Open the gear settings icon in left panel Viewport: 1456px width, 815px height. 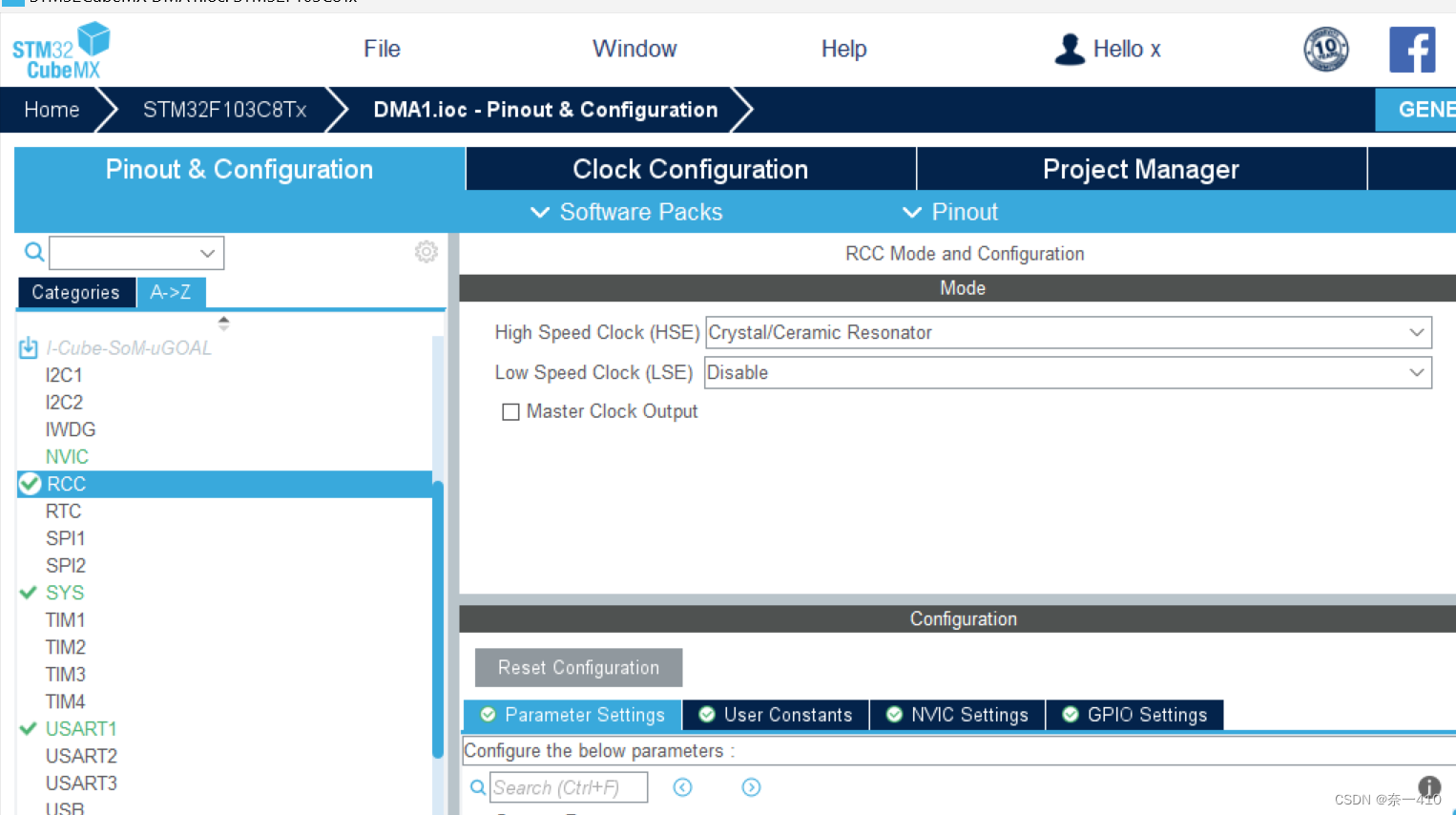click(426, 251)
